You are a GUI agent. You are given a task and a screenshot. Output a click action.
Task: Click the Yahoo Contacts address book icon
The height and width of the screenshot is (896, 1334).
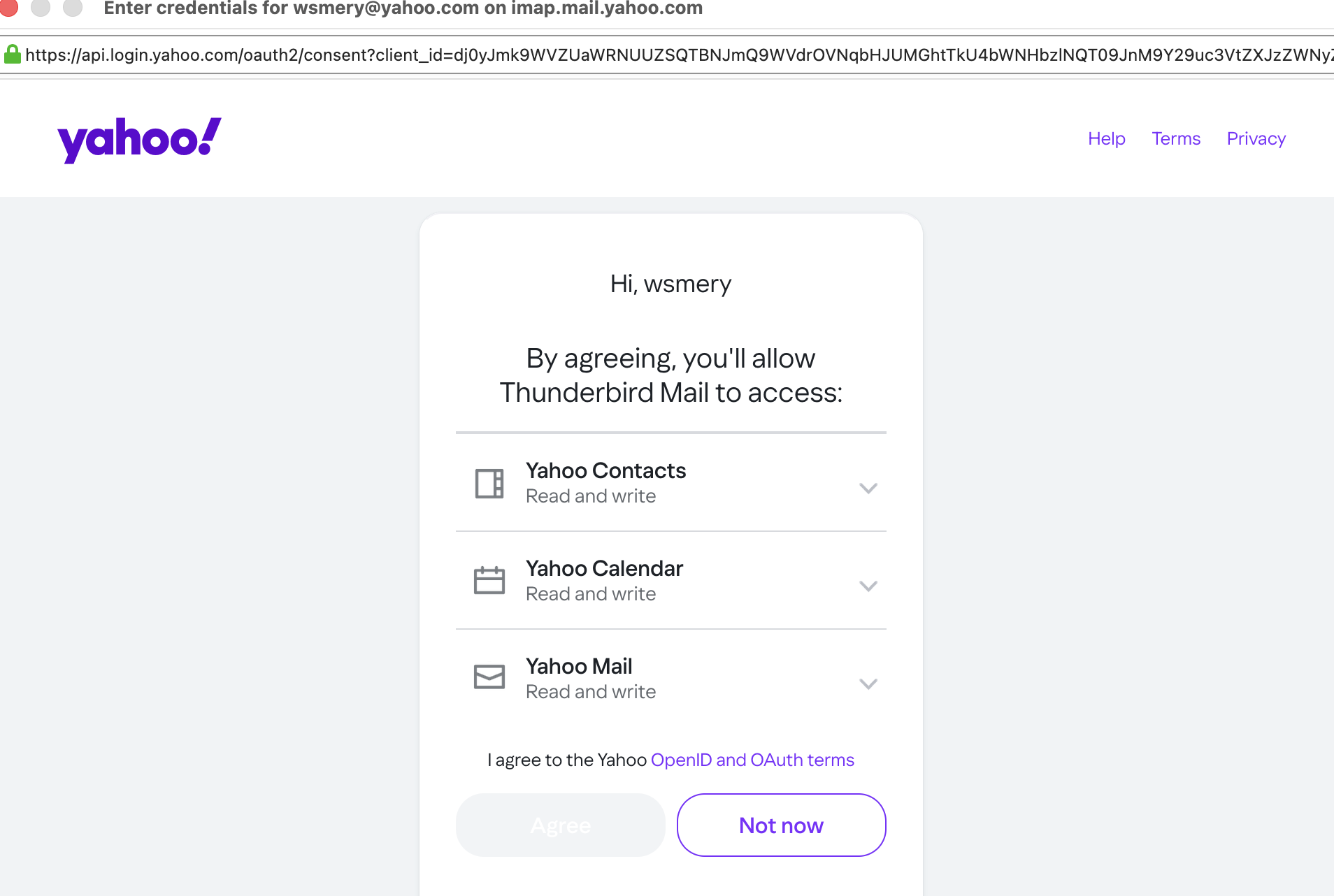[489, 484]
